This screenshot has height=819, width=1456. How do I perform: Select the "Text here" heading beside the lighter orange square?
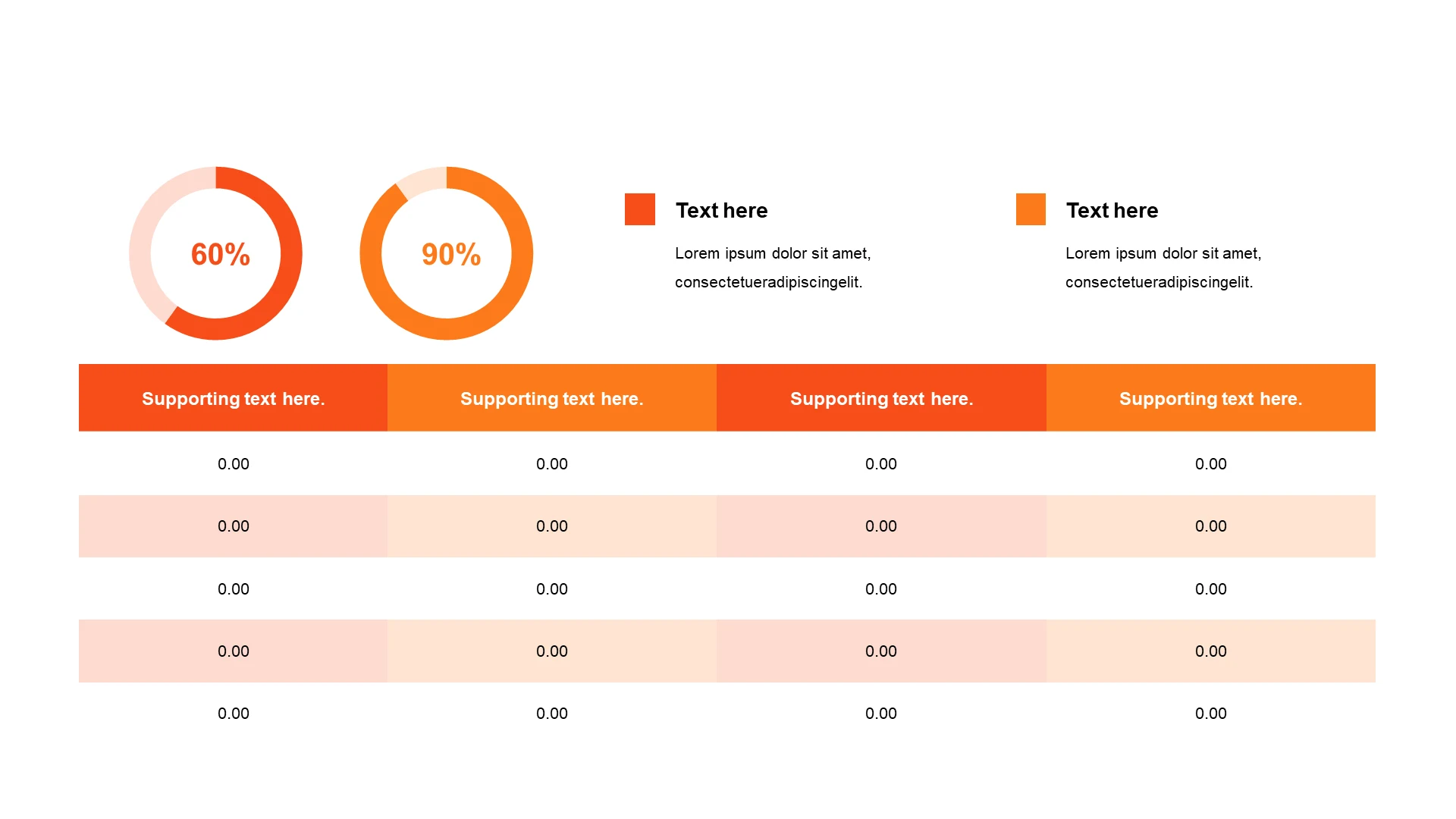pyautogui.click(x=1112, y=210)
